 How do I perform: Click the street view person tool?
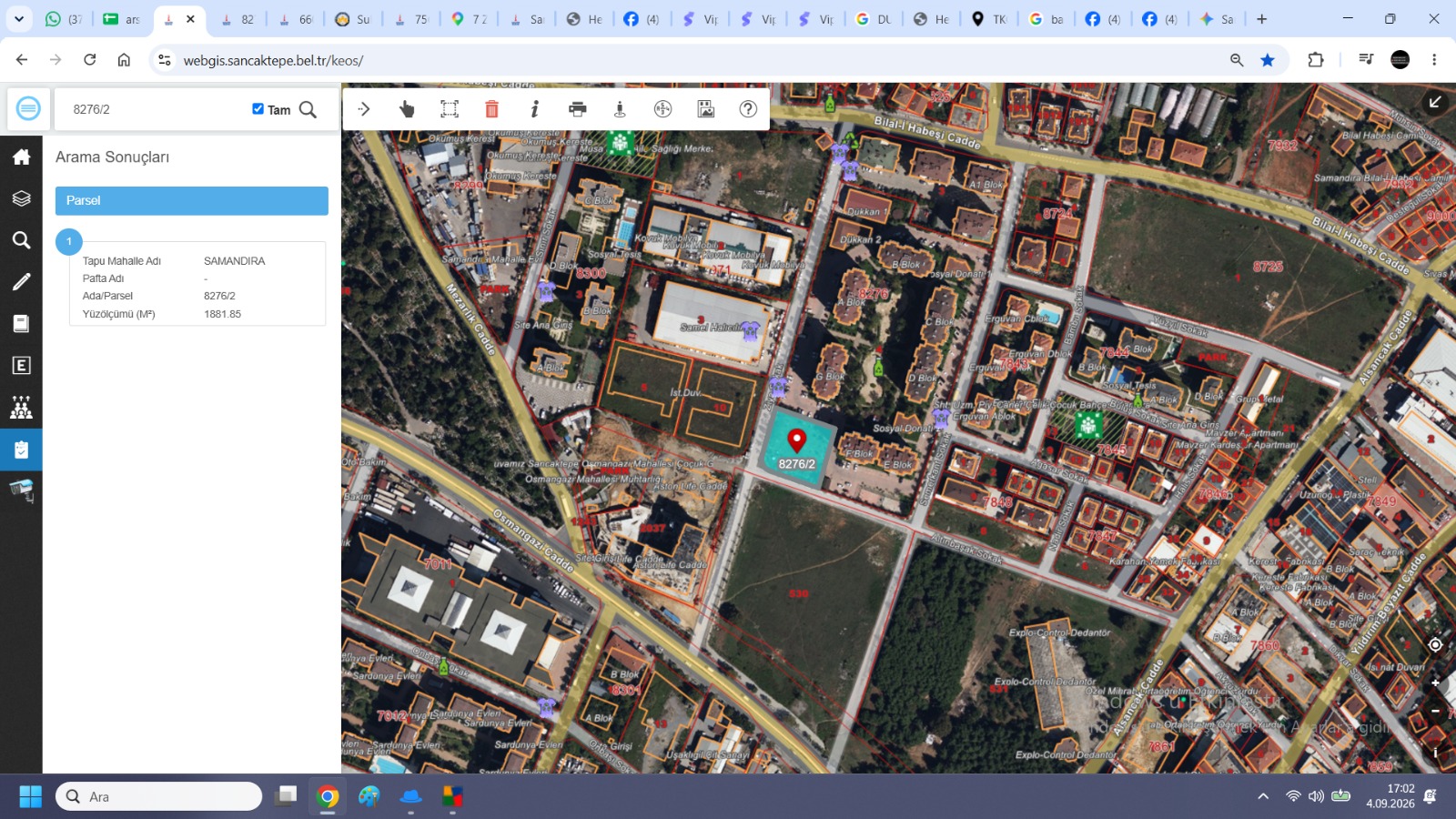620,109
